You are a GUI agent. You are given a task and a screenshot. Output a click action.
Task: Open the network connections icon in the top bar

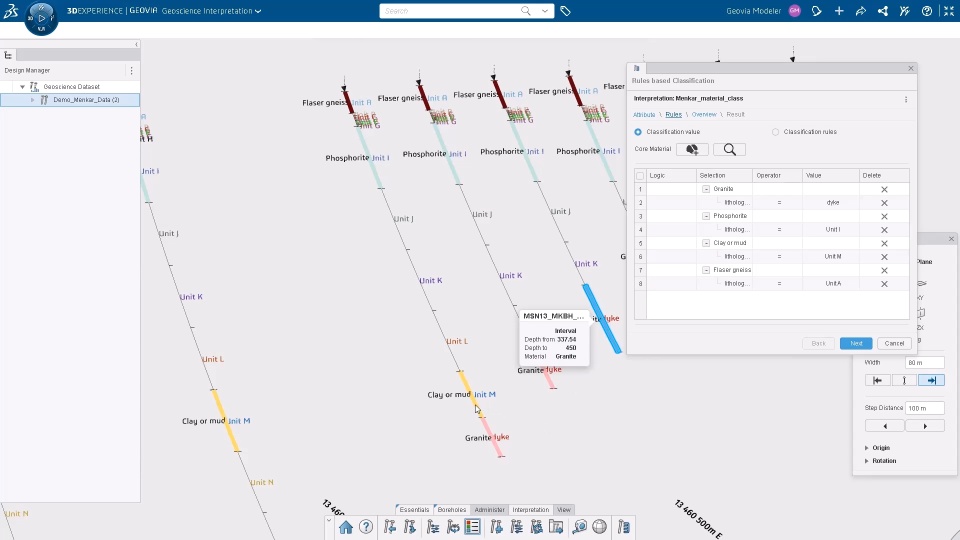click(x=883, y=11)
